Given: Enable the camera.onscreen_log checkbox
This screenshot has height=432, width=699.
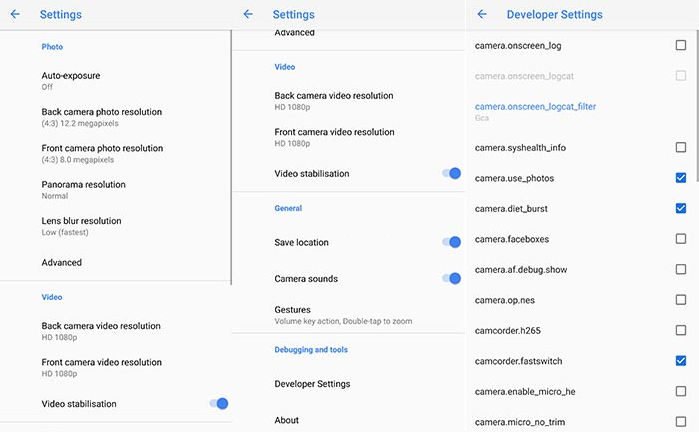Looking at the screenshot, I should [681, 46].
